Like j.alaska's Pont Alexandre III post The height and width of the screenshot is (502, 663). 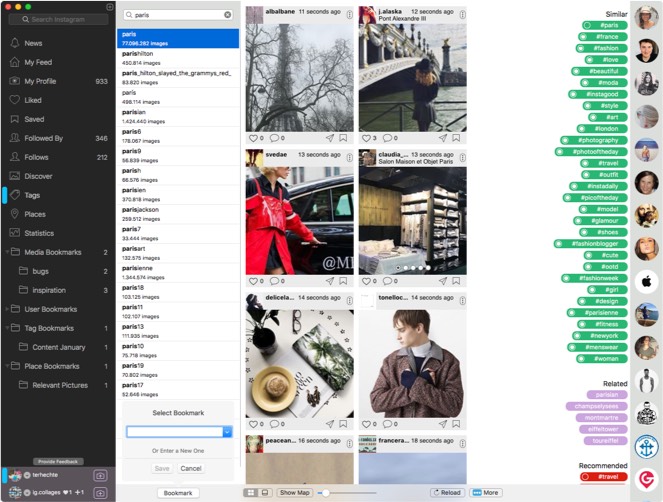[x=366, y=138]
